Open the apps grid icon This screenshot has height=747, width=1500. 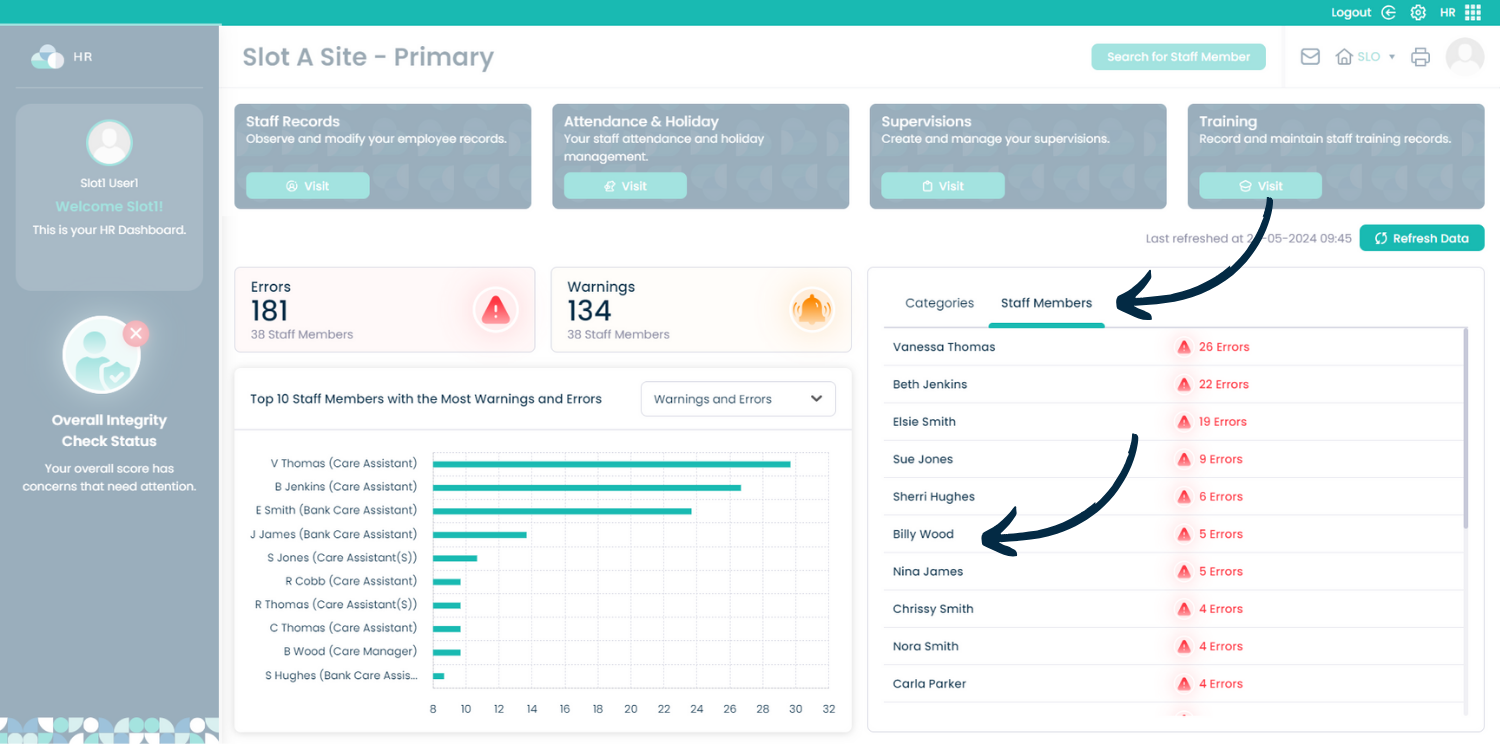(x=1473, y=13)
